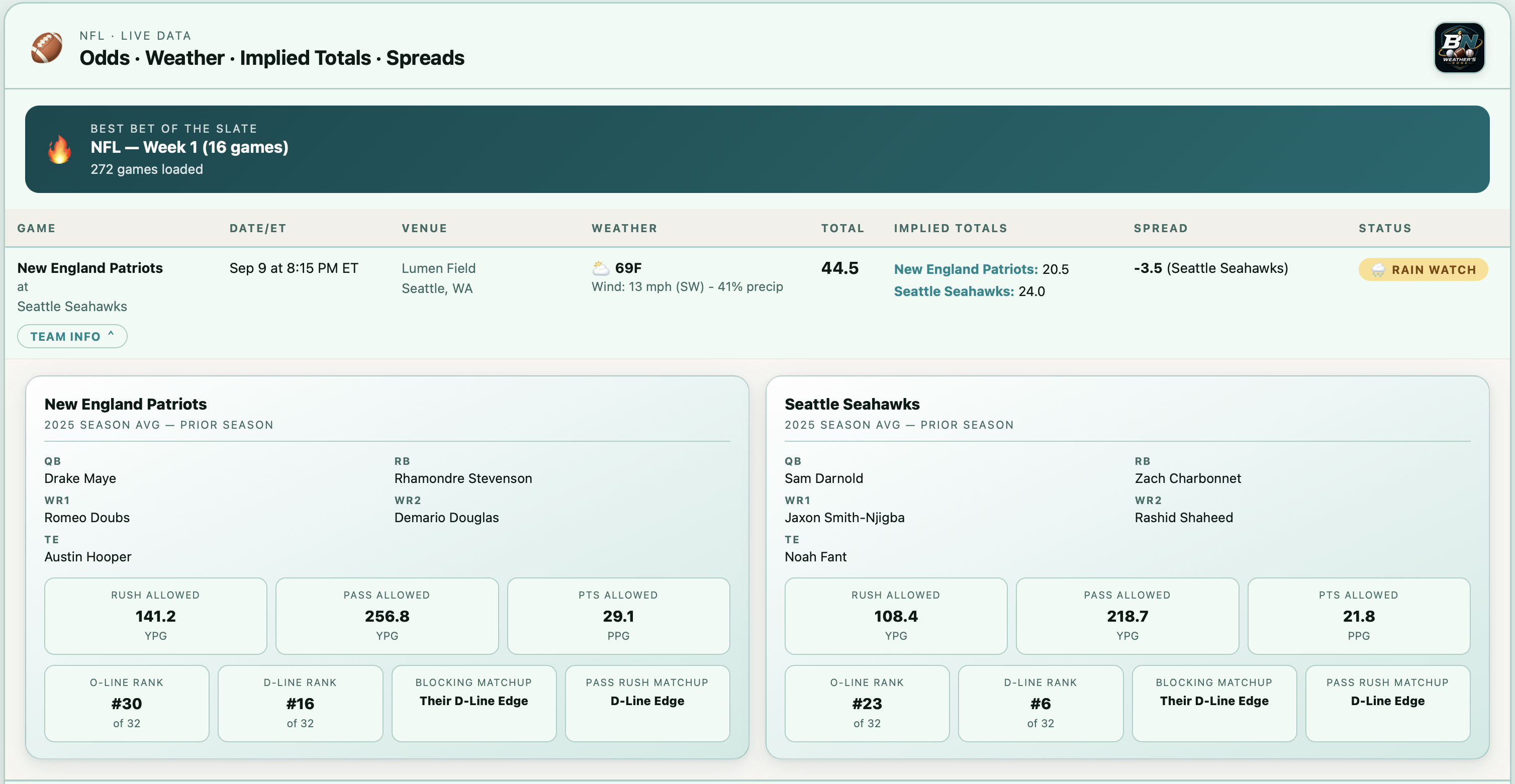
Task: Click the 44.5 total value
Action: (x=839, y=268)
